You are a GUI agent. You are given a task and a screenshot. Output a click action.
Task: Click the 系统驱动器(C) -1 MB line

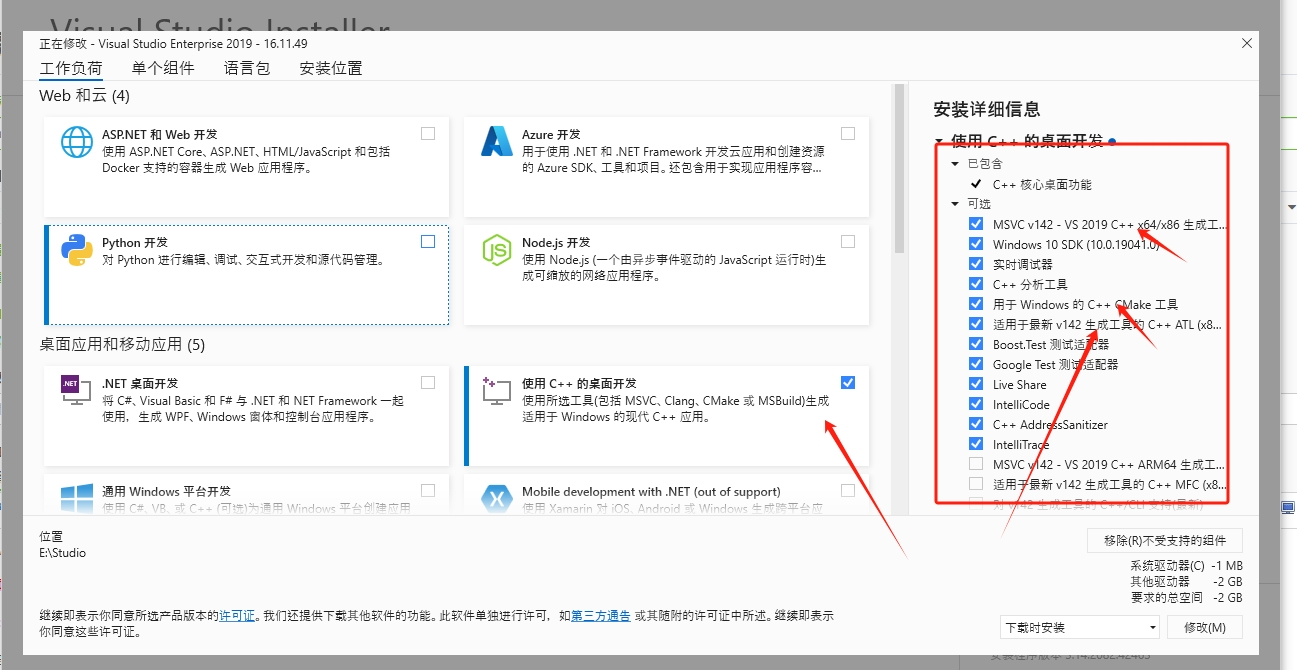[x=1187, y=565]
